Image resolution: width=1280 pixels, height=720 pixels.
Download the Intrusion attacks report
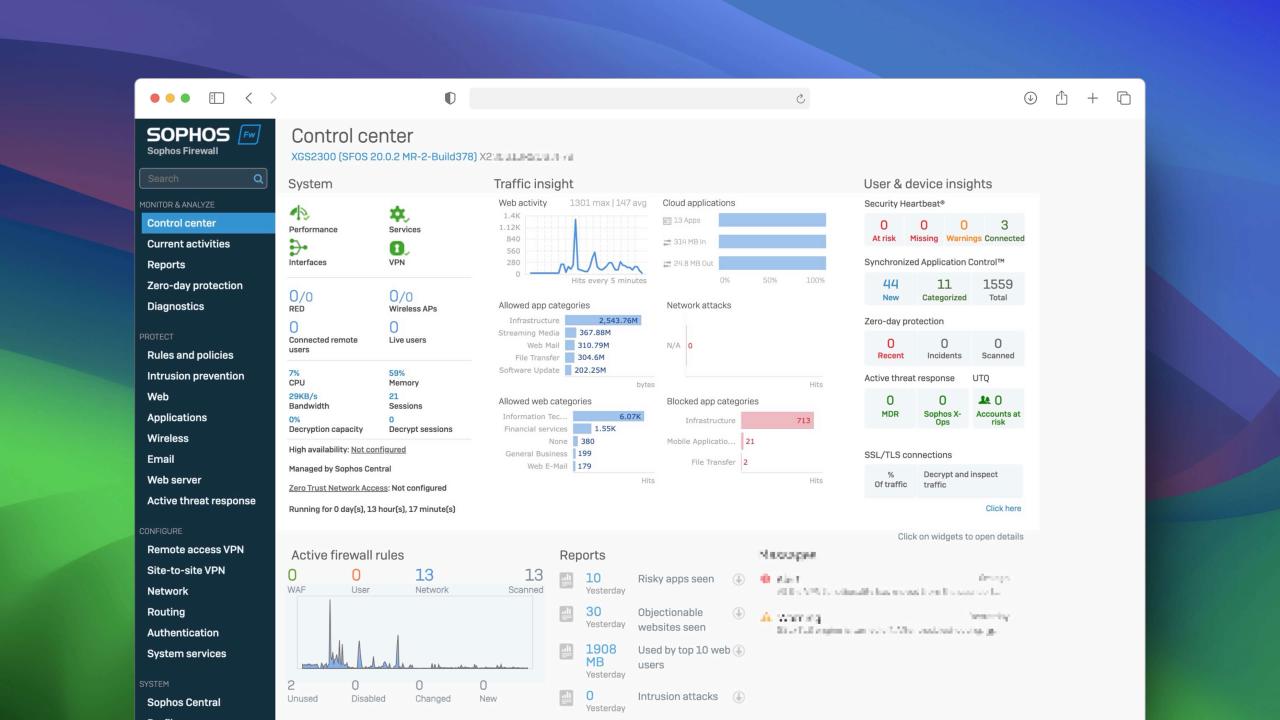click(739, 697)
